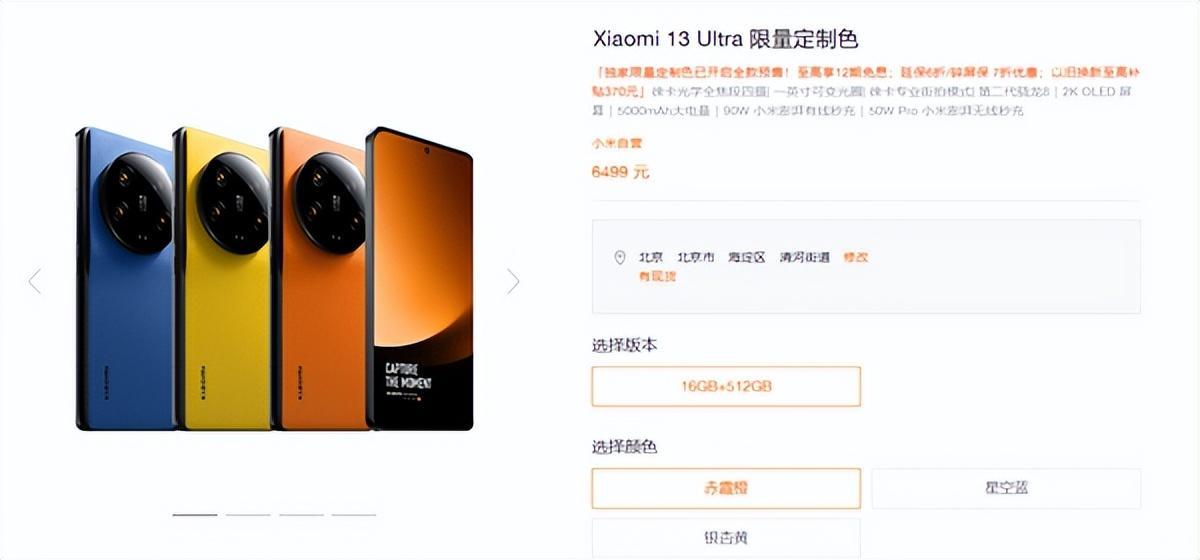Click the 修改 link to change address
This screenshot has height=560, width=1200.
click(855, 257)
